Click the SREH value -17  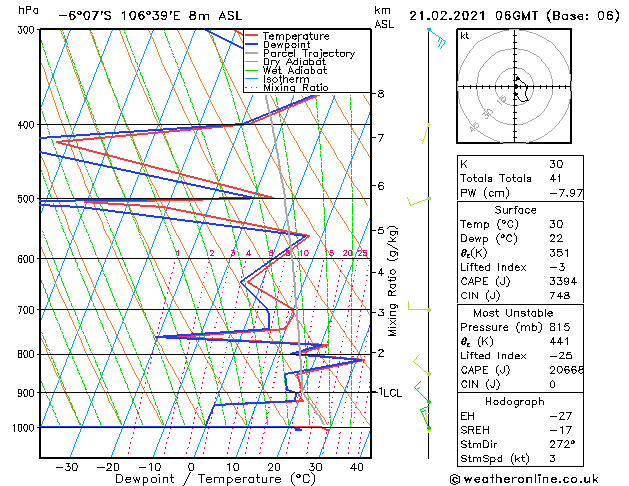point(560,430)
